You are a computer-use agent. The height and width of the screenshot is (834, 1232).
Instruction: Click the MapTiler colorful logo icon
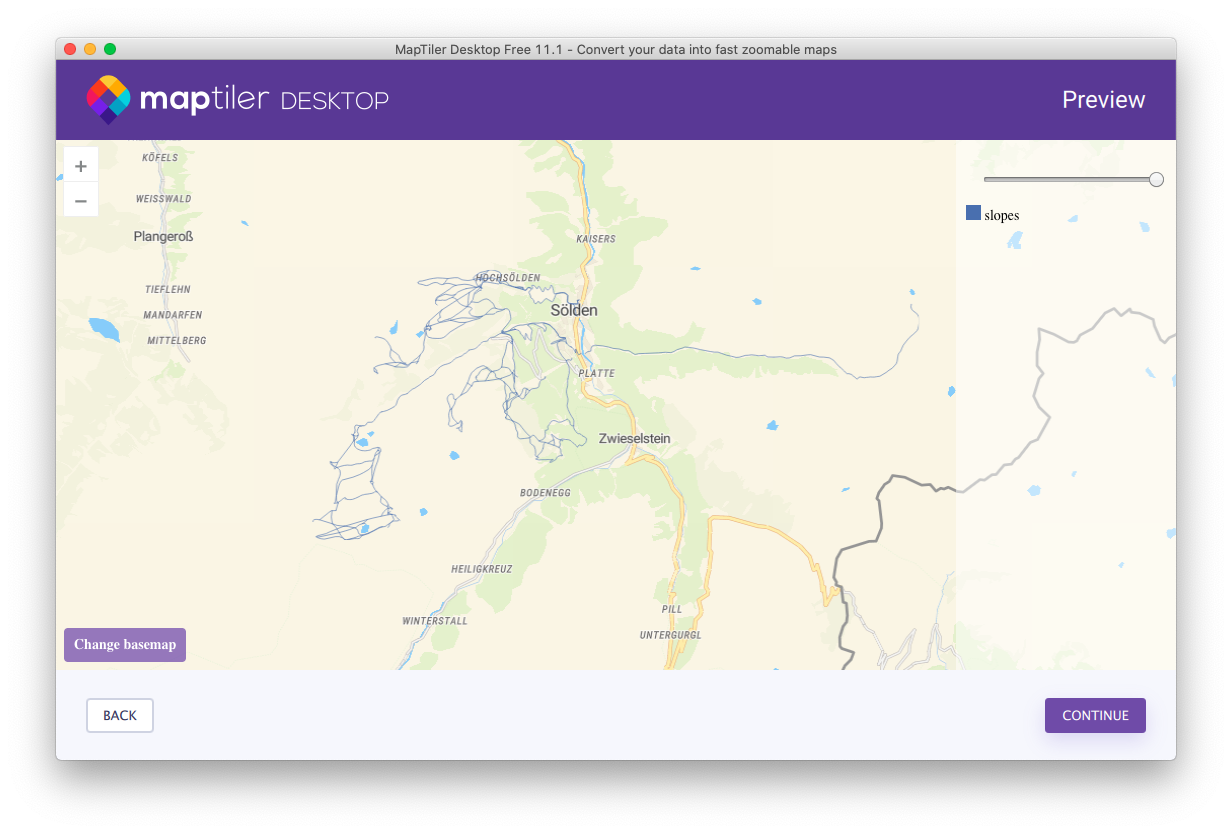pos(107,100)
